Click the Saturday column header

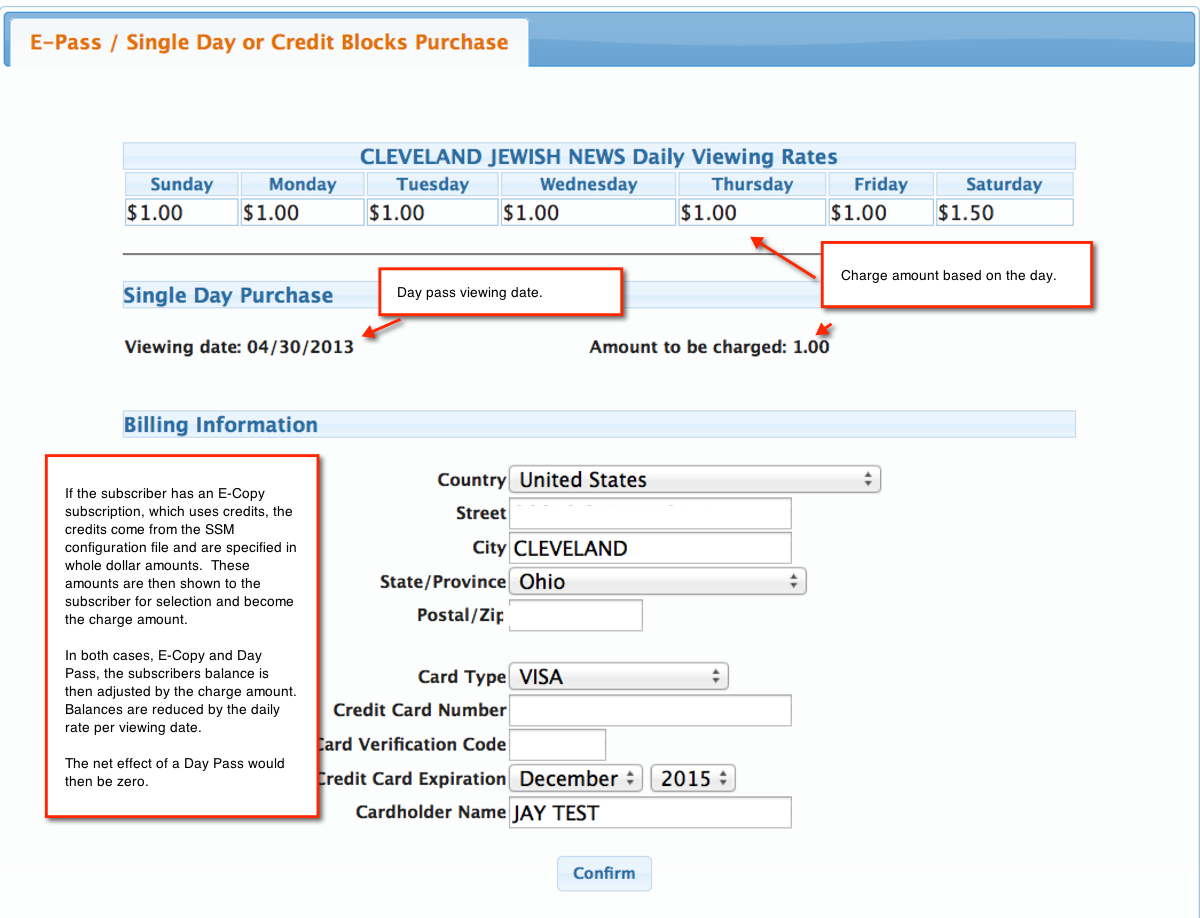1004,184
